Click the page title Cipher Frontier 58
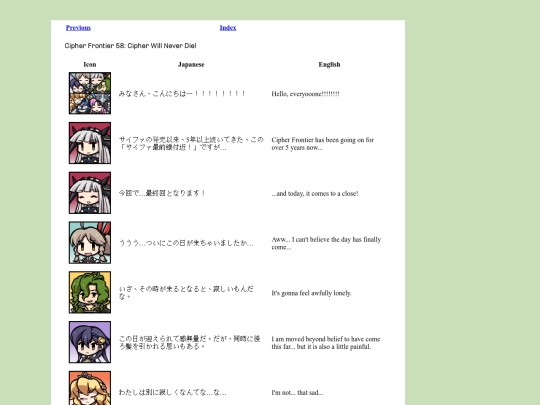 131,46
